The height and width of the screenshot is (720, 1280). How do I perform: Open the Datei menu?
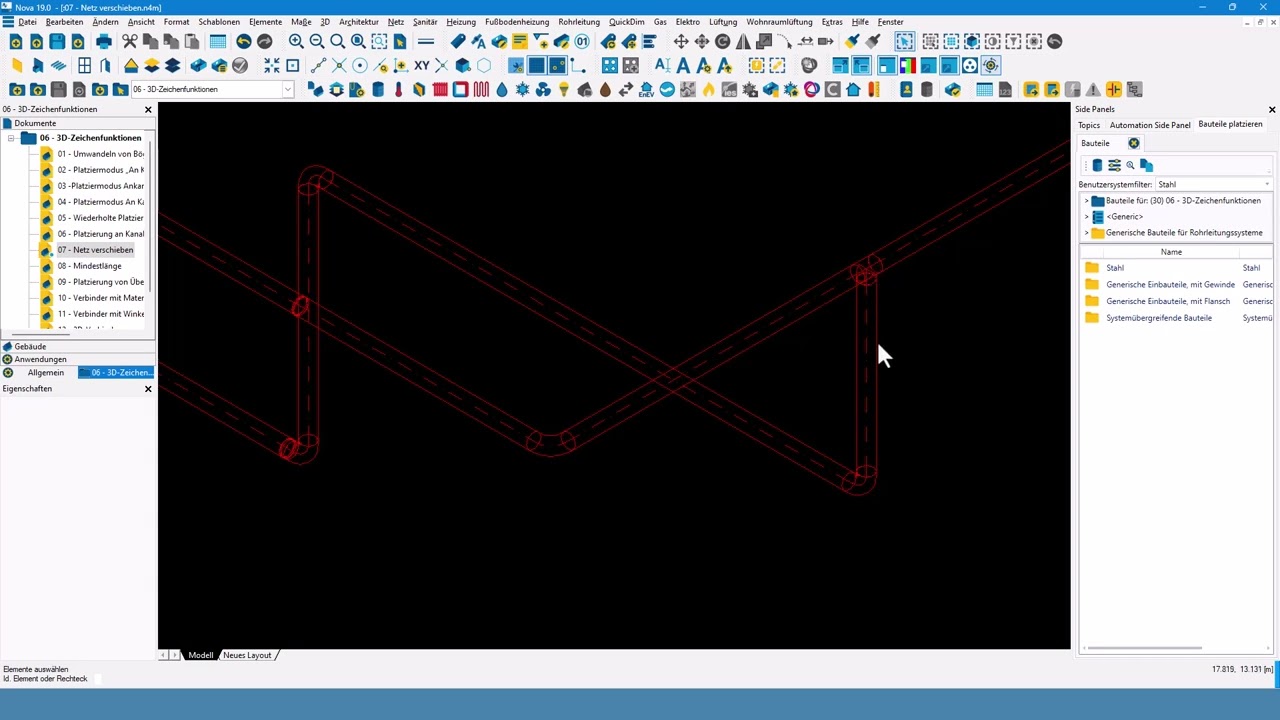point(27,22)
